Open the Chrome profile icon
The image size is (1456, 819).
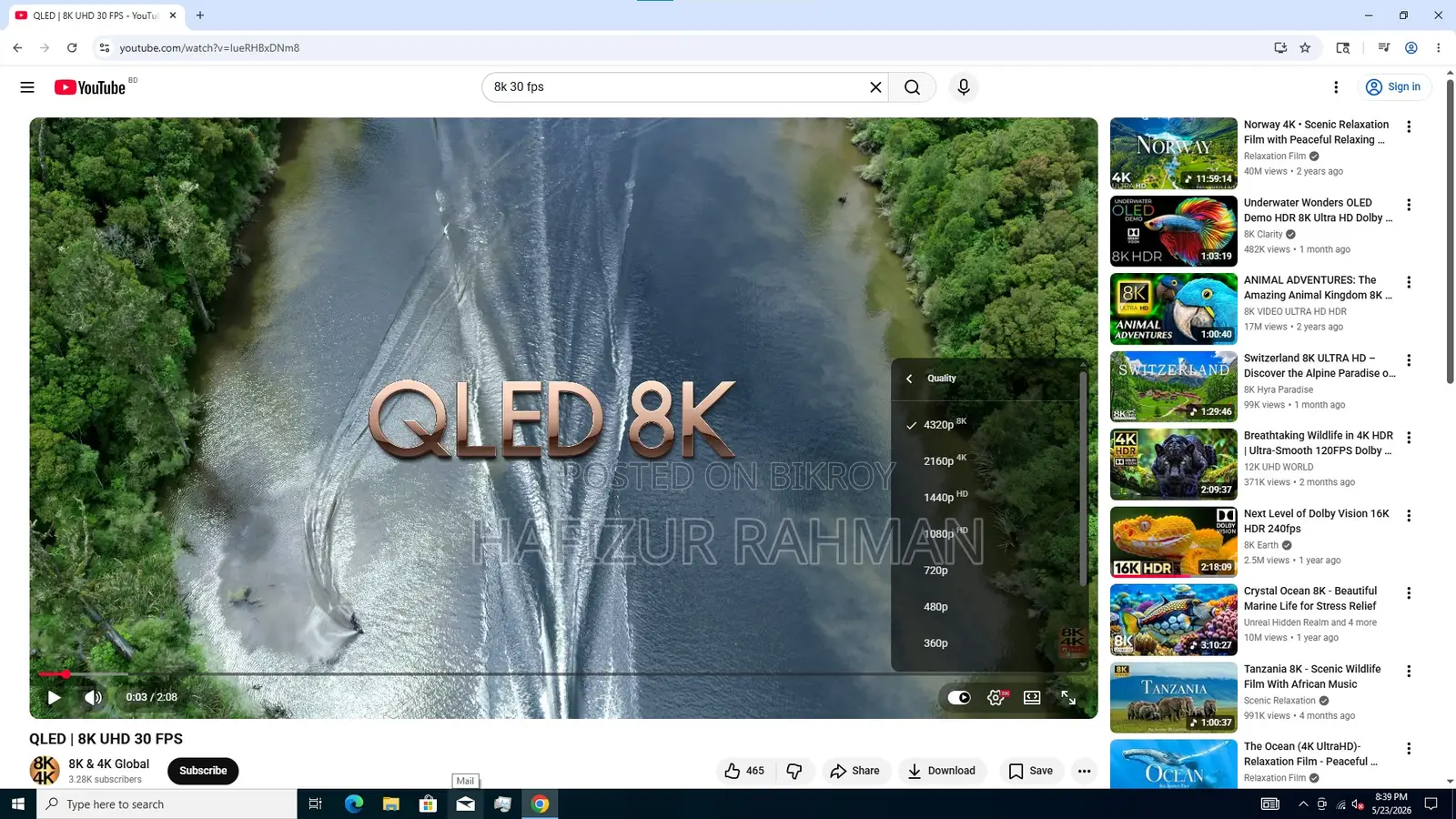tap(1411, 48)
